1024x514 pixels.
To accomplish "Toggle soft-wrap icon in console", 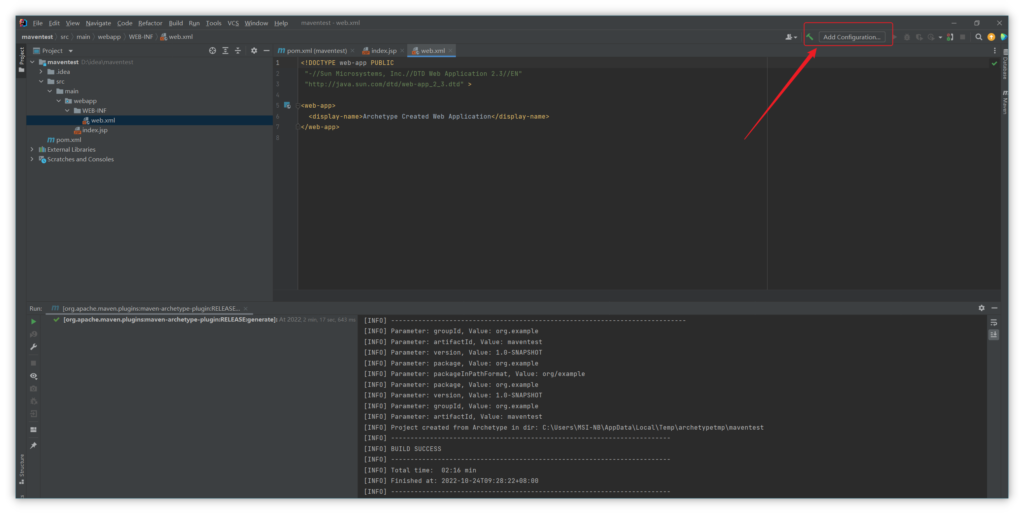I will 993,323.
